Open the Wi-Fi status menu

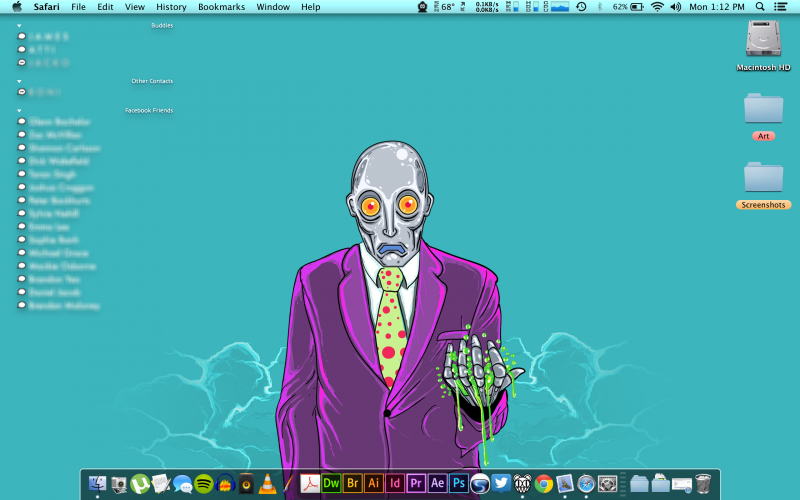(657, 7)
